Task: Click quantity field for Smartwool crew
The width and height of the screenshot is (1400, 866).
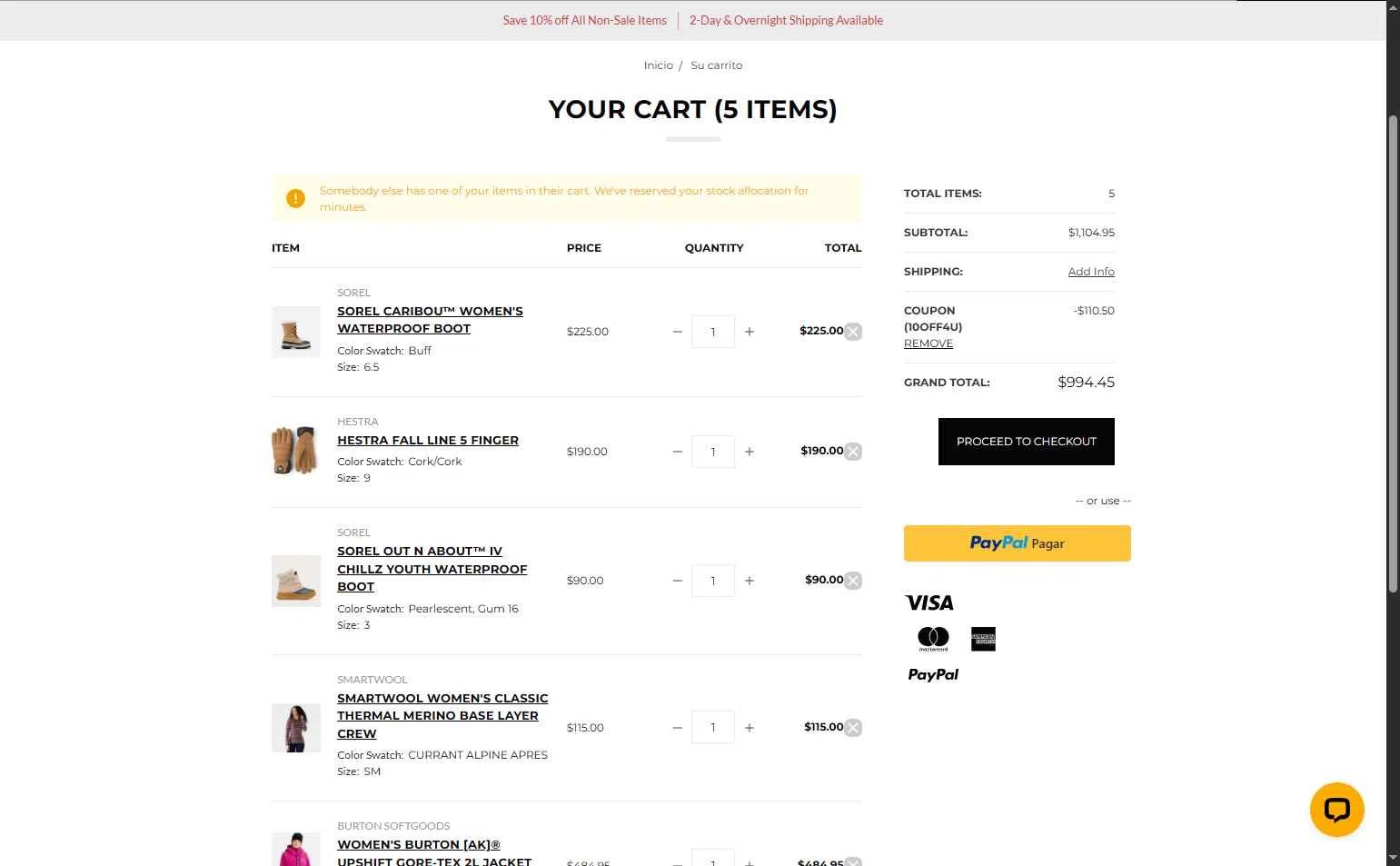Action: click(713, 728)
